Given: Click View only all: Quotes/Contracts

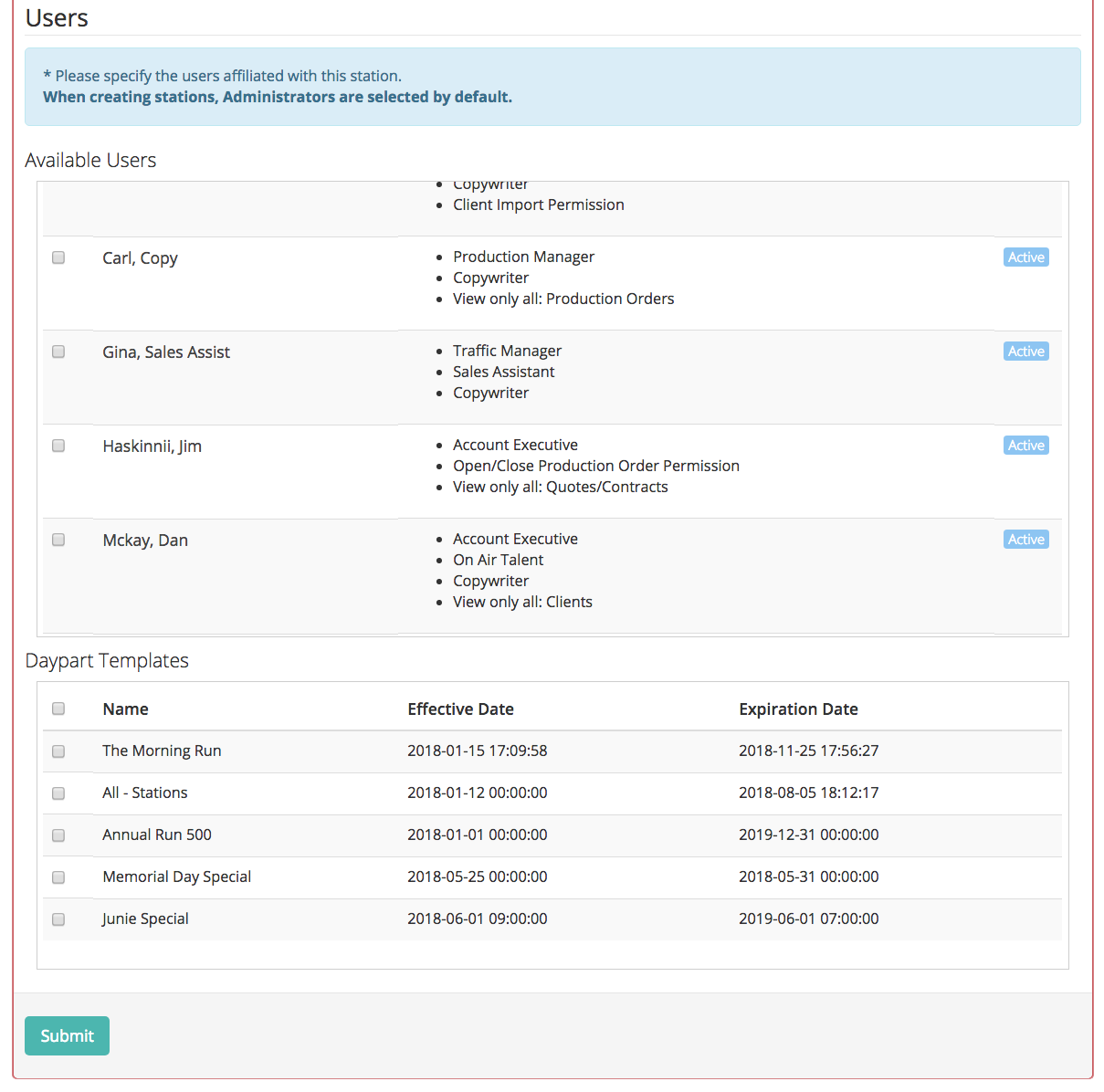Looking at the screenshot, I should pos(561,487).
